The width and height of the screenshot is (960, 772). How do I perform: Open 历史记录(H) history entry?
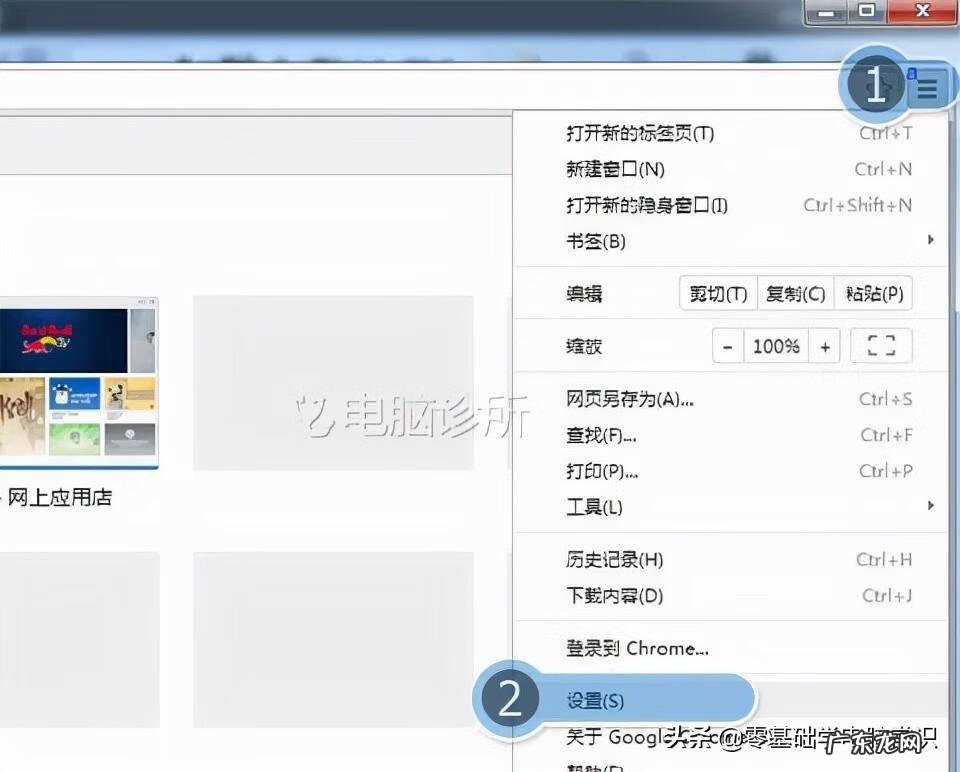(614, 560)
